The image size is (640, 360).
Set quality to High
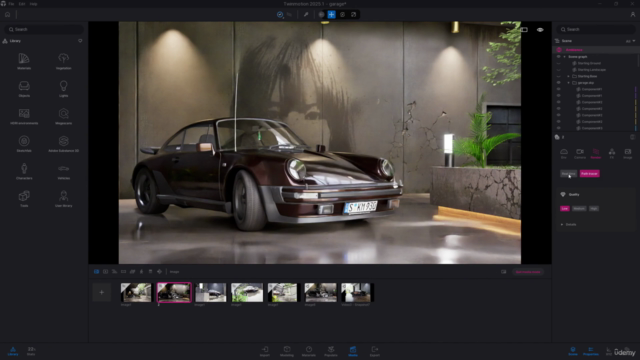coord(594,209)
